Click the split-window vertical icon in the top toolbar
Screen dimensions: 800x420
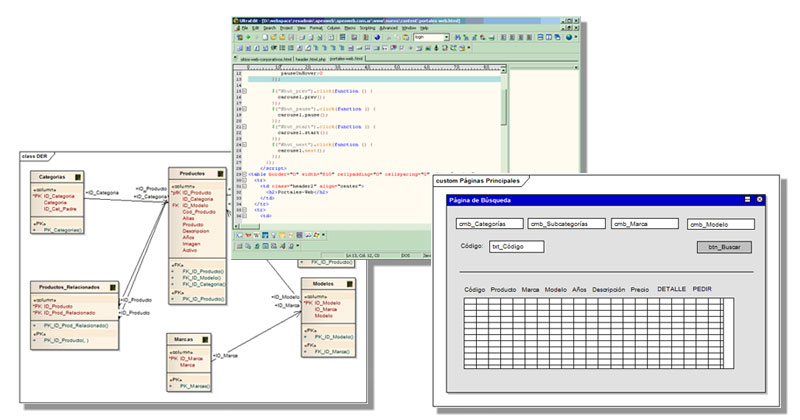point(549,37)
